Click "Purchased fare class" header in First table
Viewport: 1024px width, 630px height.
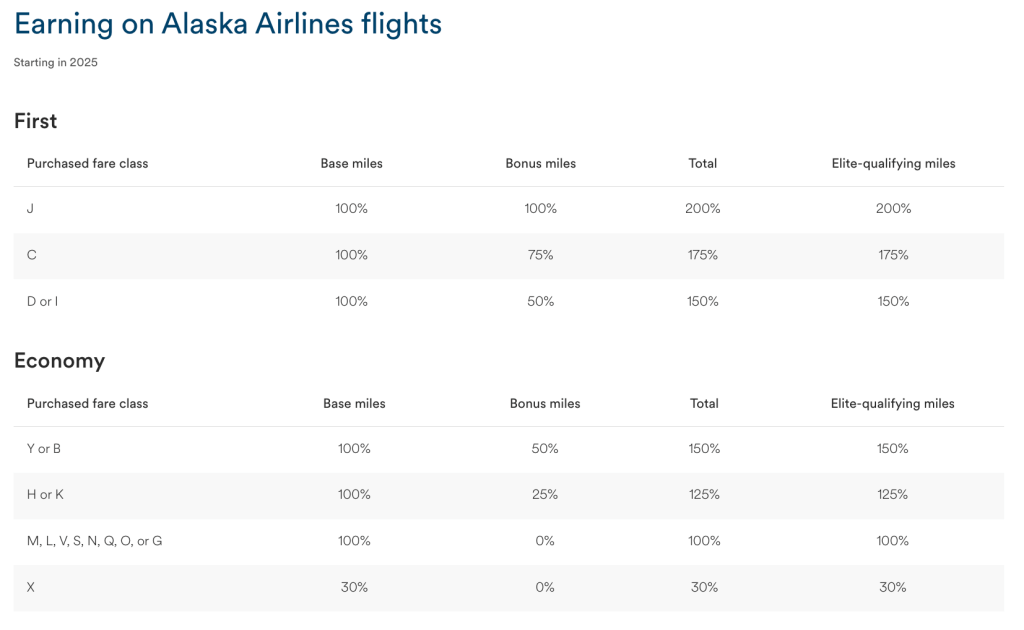[x=87, y=163]
